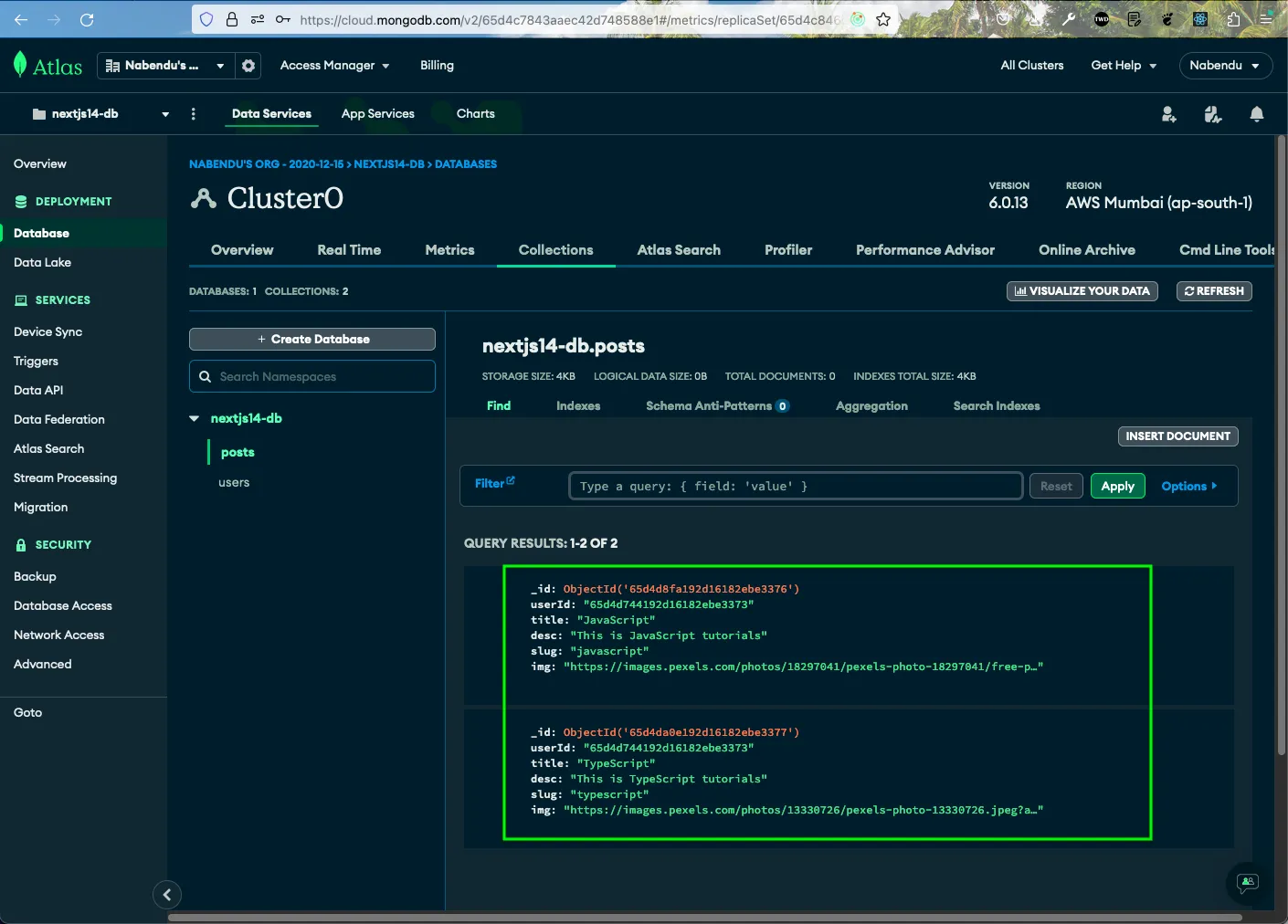
Task: Click the browser back arrow
Action: click(21, 19)
